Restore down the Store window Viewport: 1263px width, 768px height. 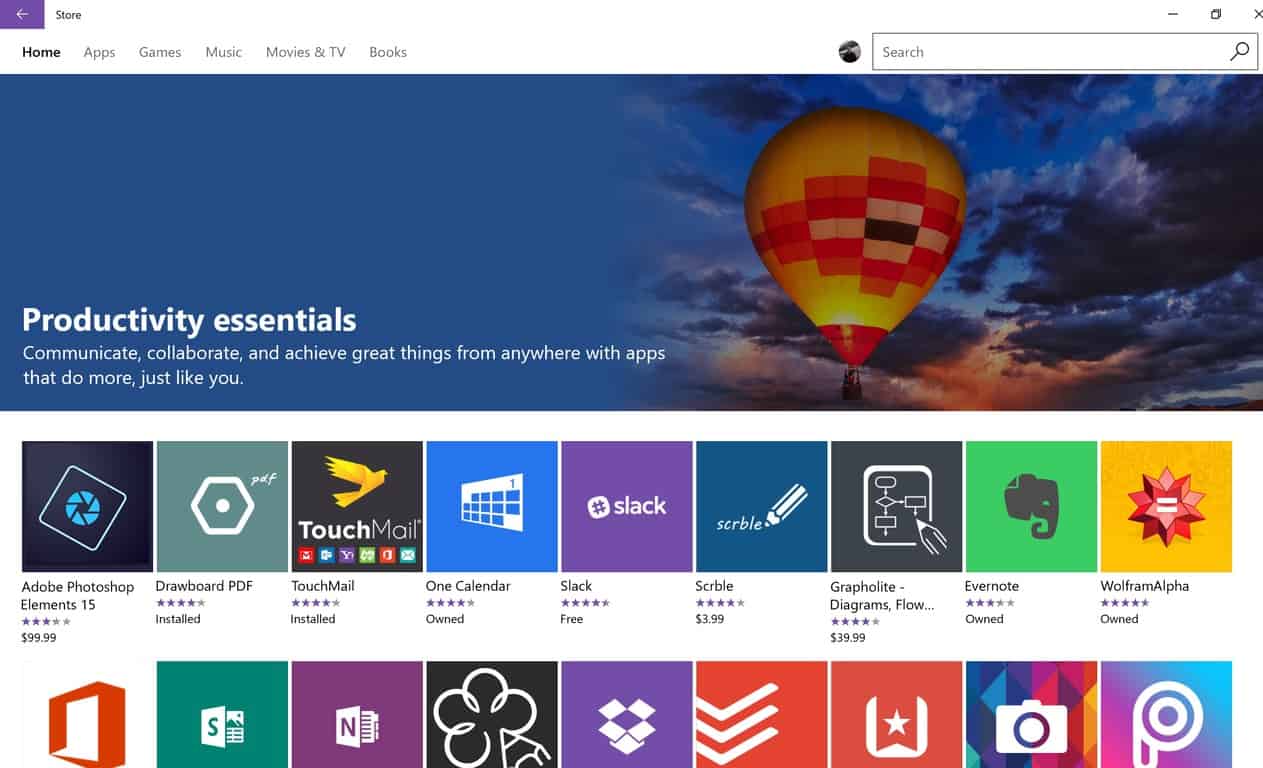(1216, 14)
